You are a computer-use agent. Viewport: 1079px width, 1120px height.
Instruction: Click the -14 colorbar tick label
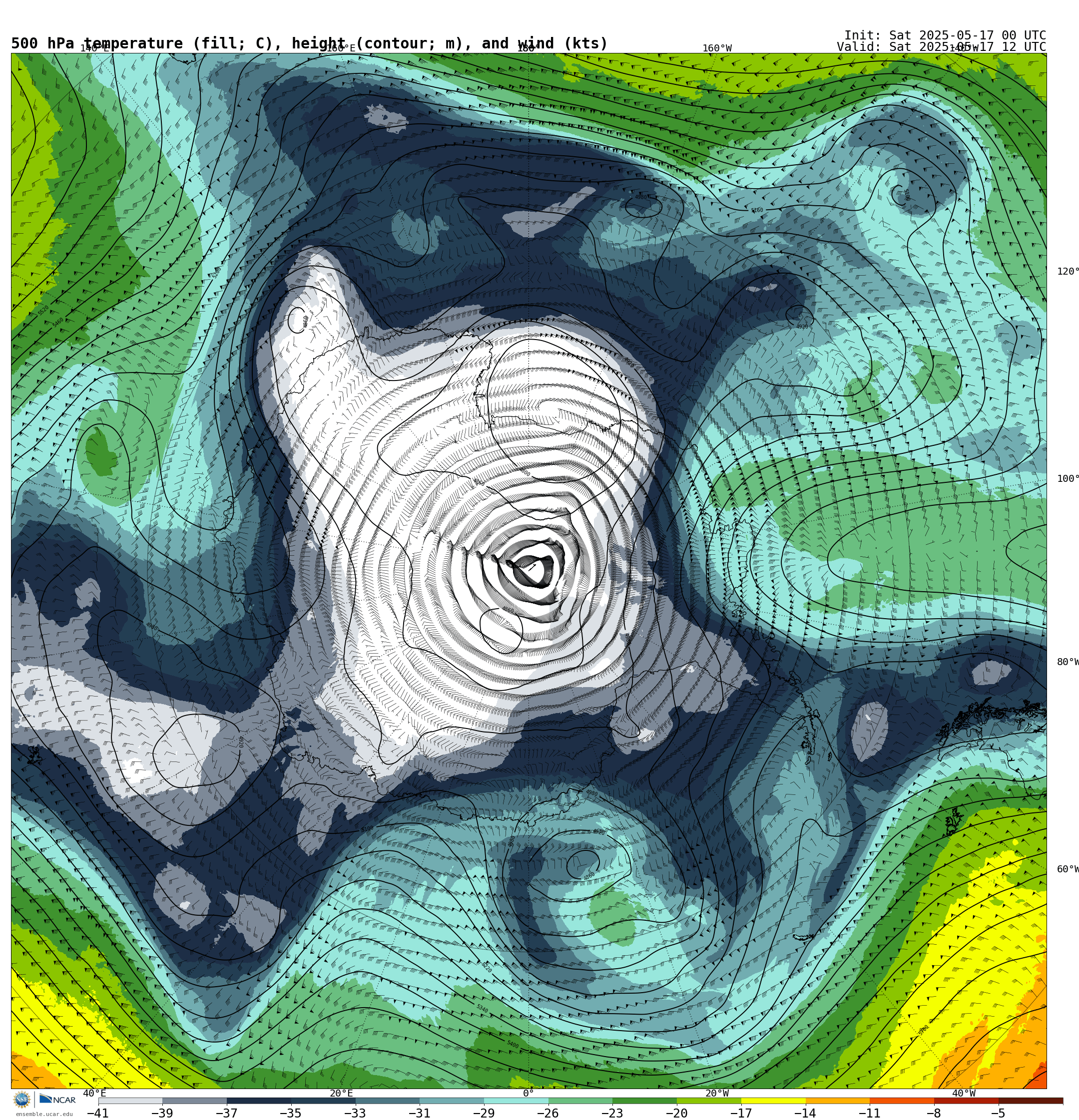[x=805, y=1113]
